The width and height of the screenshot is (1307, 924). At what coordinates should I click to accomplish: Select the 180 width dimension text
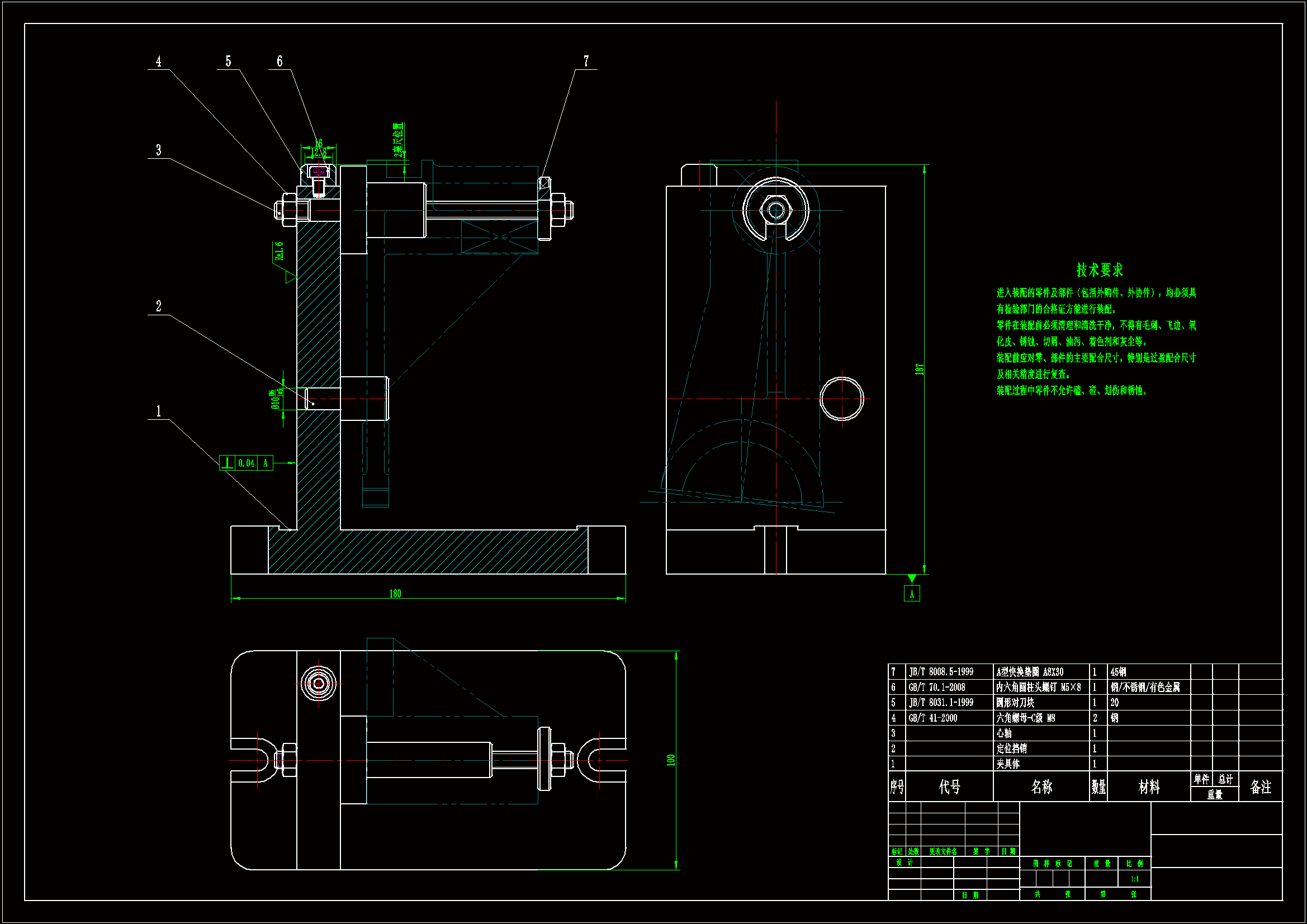tap(395, 594)
